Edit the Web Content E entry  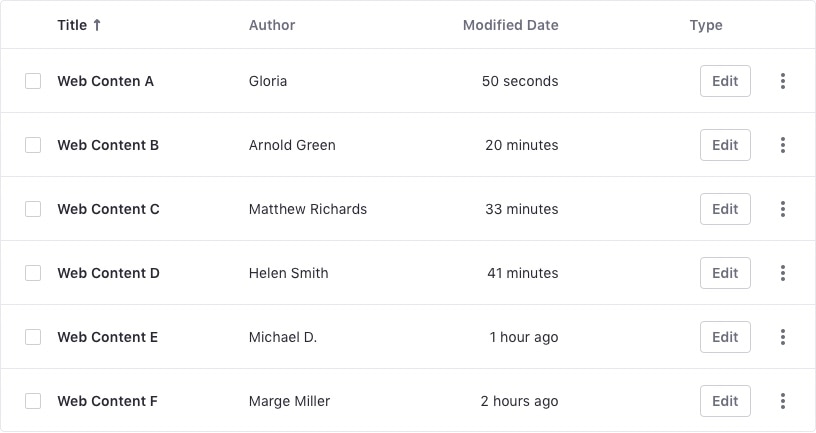tap(725, 337)
